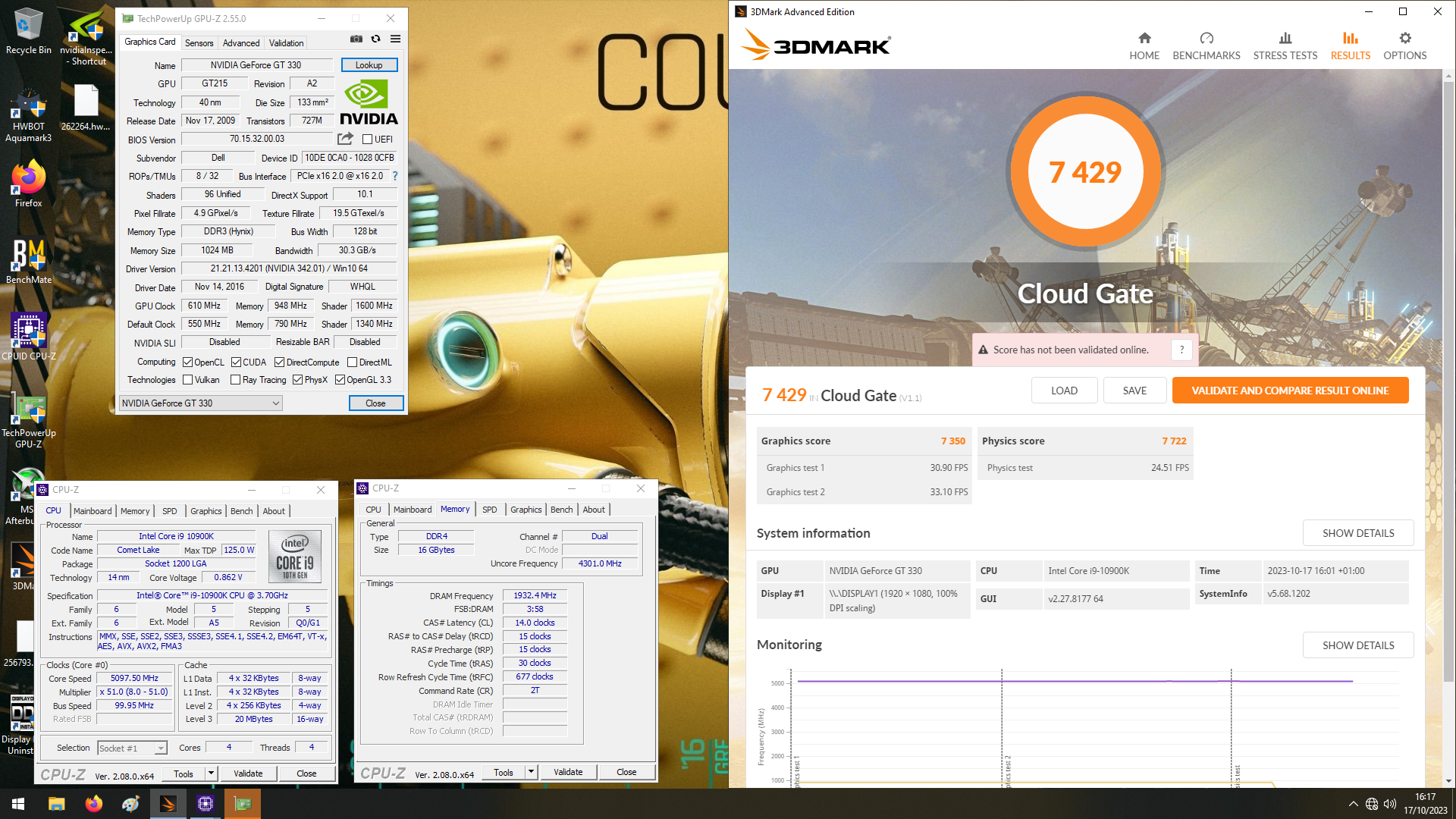The image size is (1456, 819).
Task: Click Validate and Compare Result Online
Action: (1290, 391)
